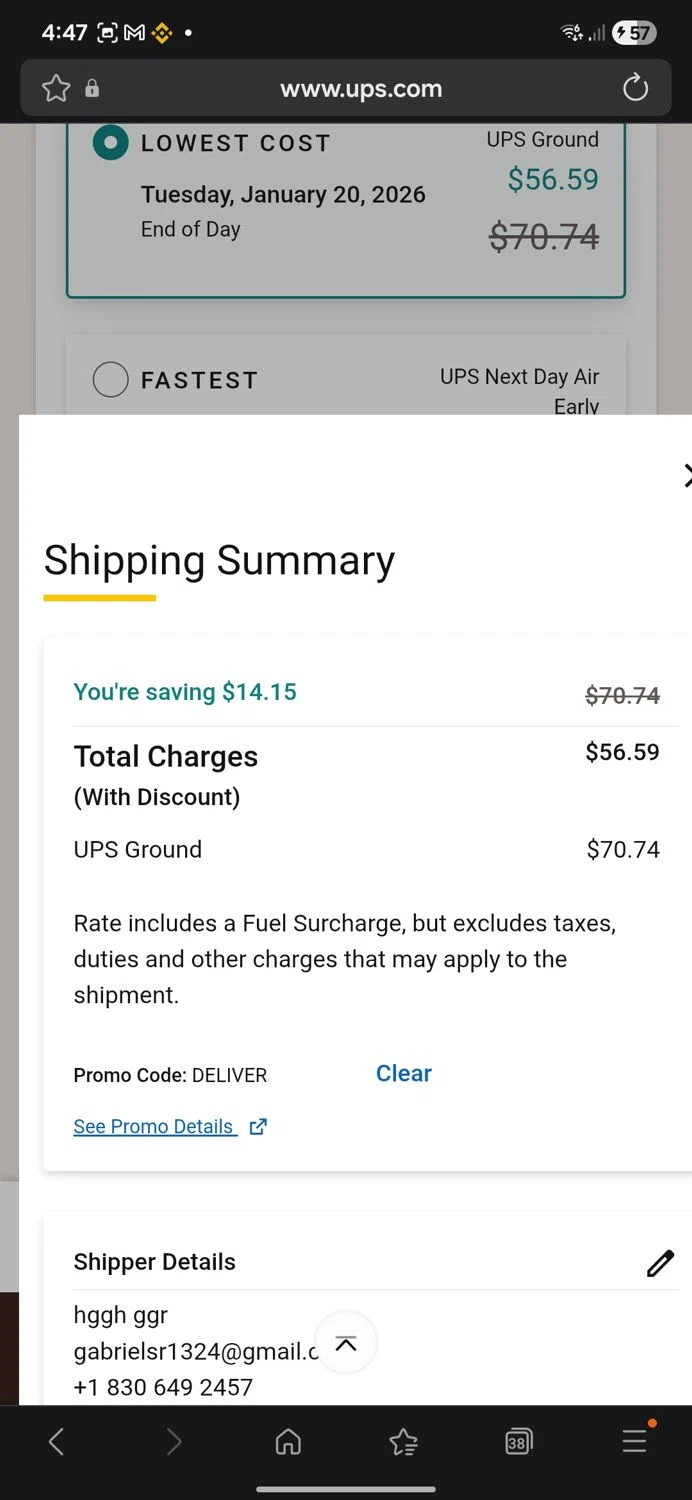Open See Promo Details link
The width and height of the screenshot is (692, 1500).
coord(154,1127)
